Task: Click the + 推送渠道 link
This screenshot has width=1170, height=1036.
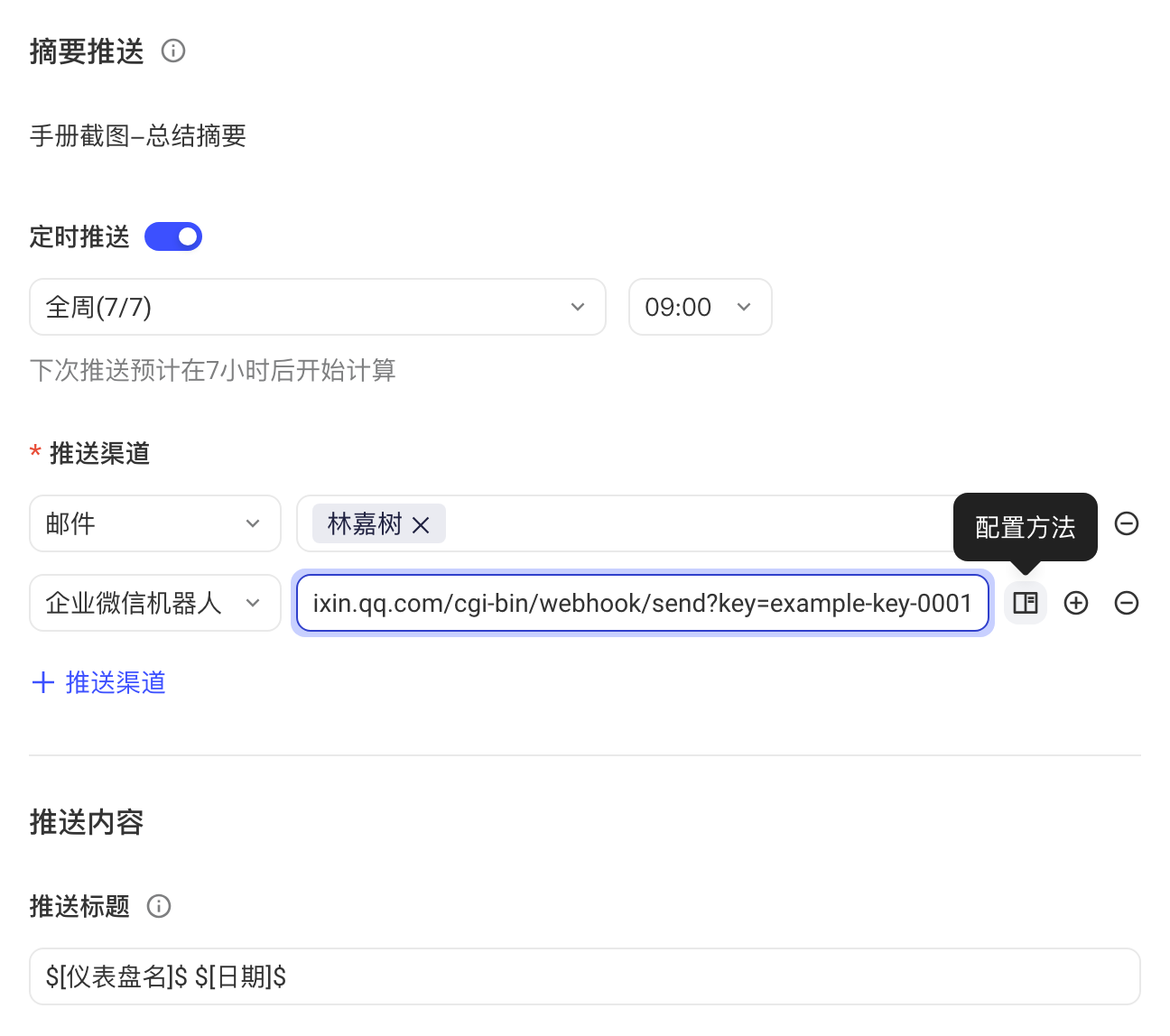Action: (x=98, y=682)
